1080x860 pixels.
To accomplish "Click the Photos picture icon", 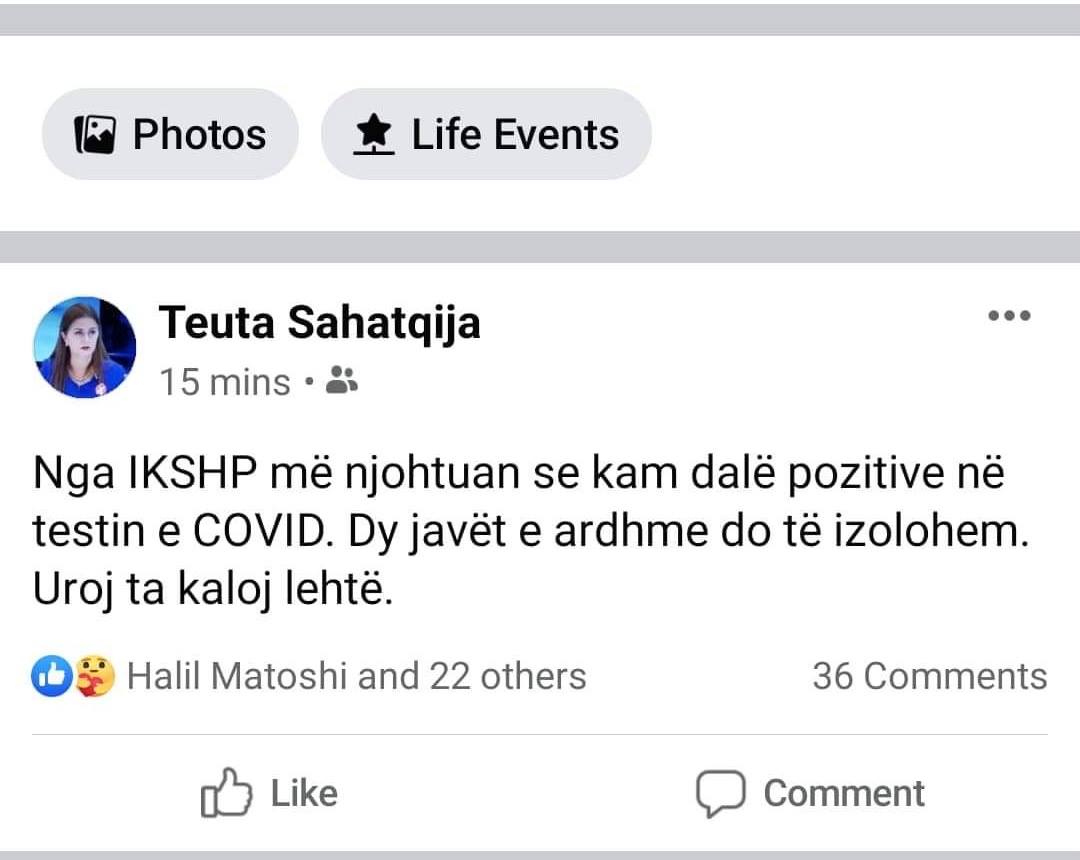I will (96, 134).
